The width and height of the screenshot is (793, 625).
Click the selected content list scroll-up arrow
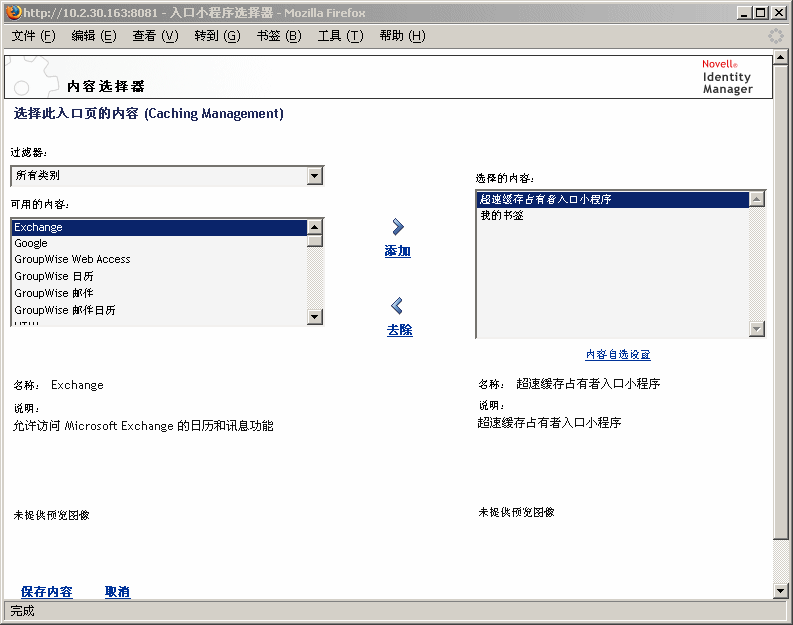(x=757, y=199)
